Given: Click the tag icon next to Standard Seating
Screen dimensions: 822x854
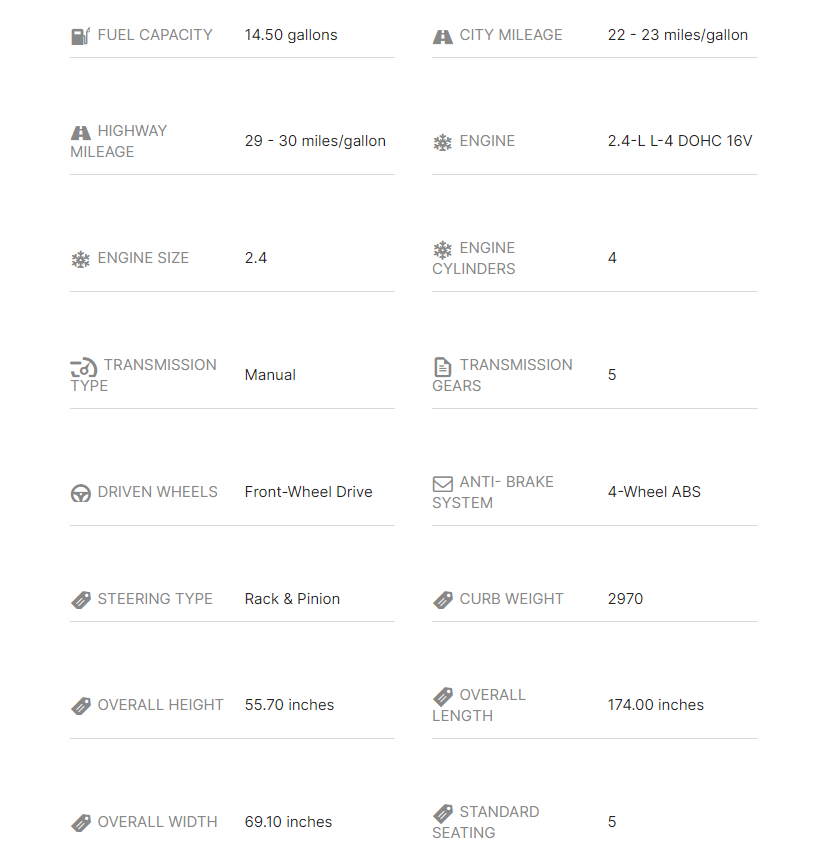Looking at the screenshot, I should pos(443,813).
